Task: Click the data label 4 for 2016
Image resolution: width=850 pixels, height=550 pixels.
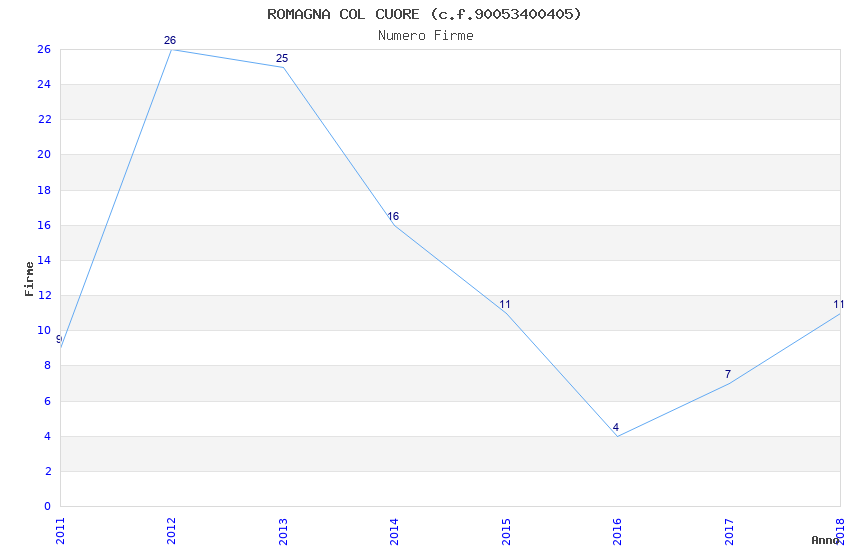Action: pyautogui.click(x=616, y=427)
